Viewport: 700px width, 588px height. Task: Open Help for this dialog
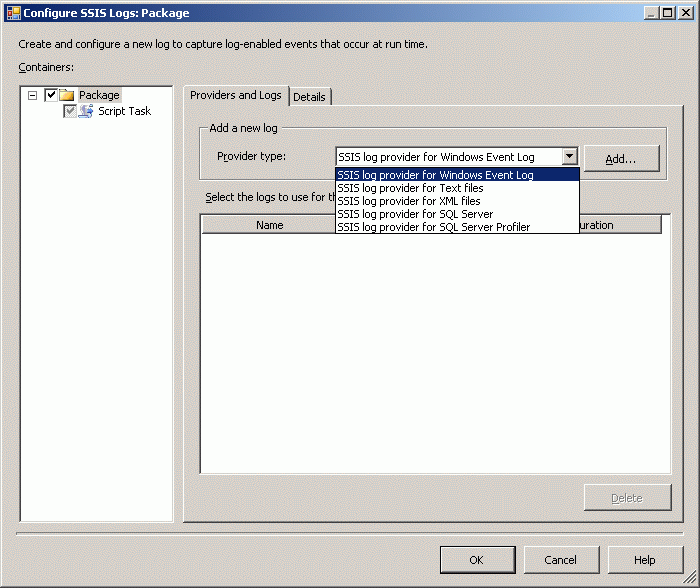click(645, 560)
